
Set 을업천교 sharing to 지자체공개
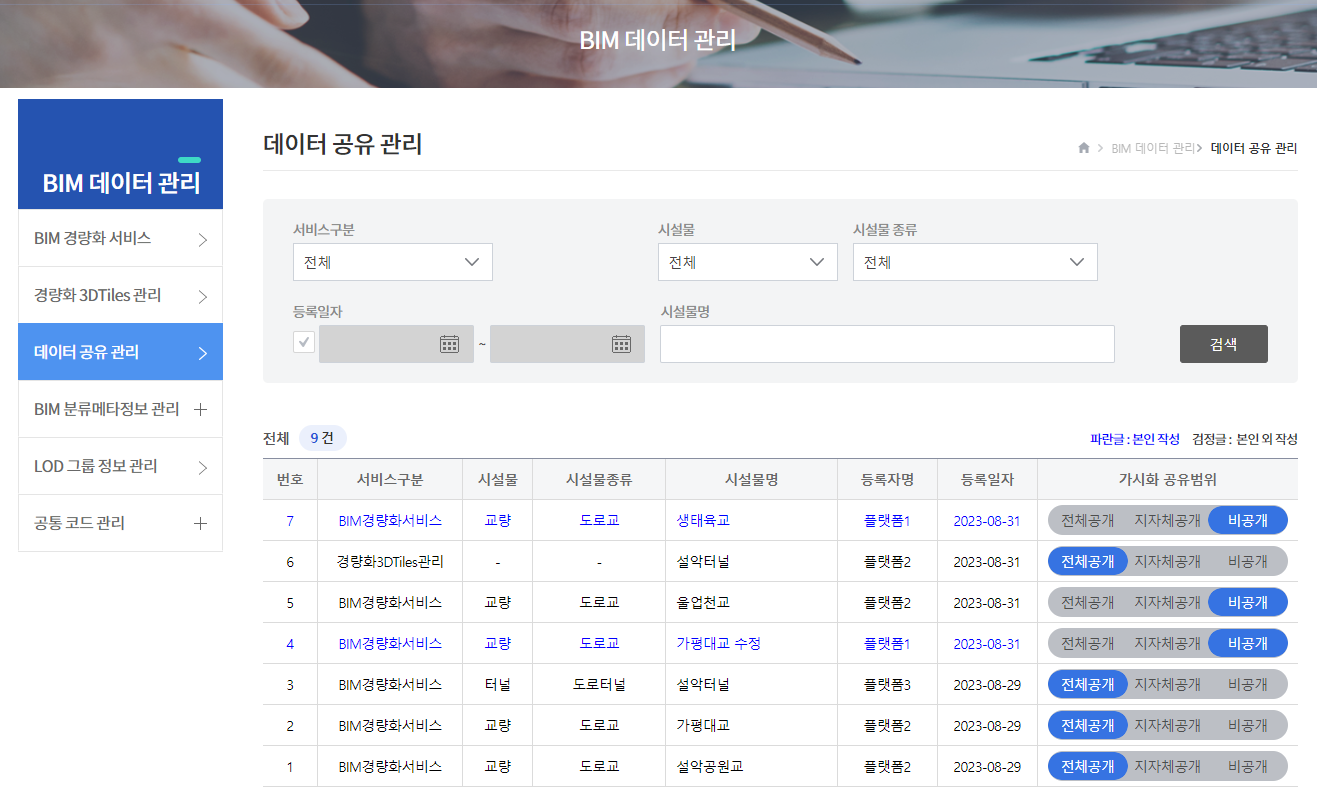[1167, 601]
